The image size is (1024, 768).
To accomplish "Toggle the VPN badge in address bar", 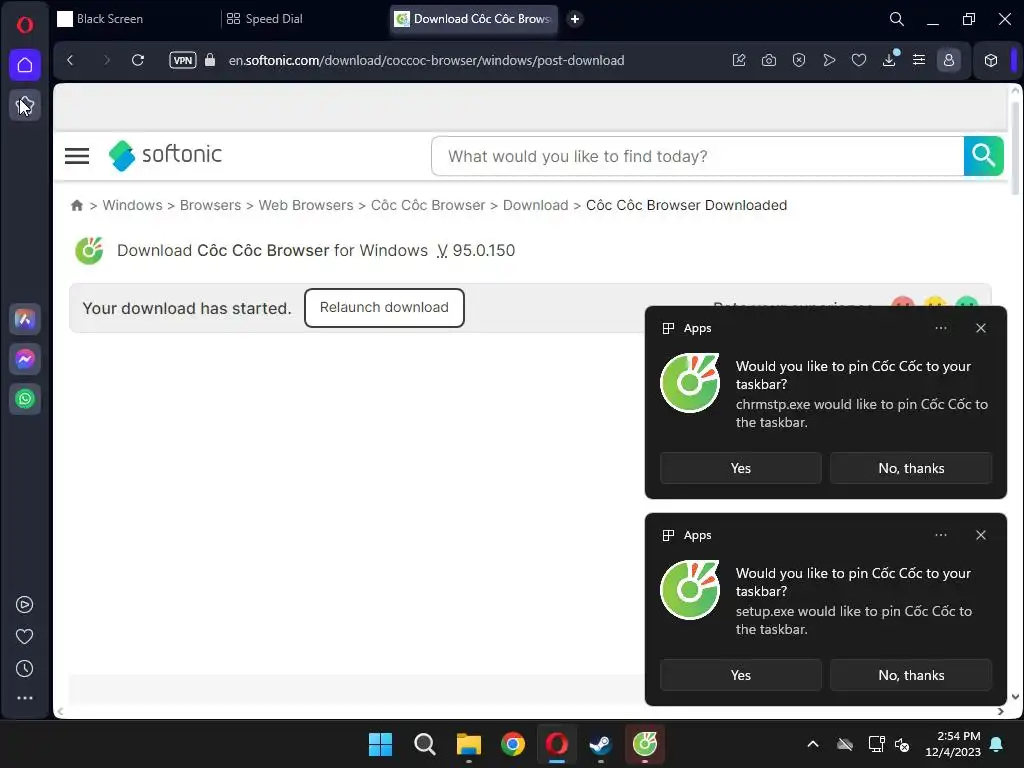I will 183,60.
